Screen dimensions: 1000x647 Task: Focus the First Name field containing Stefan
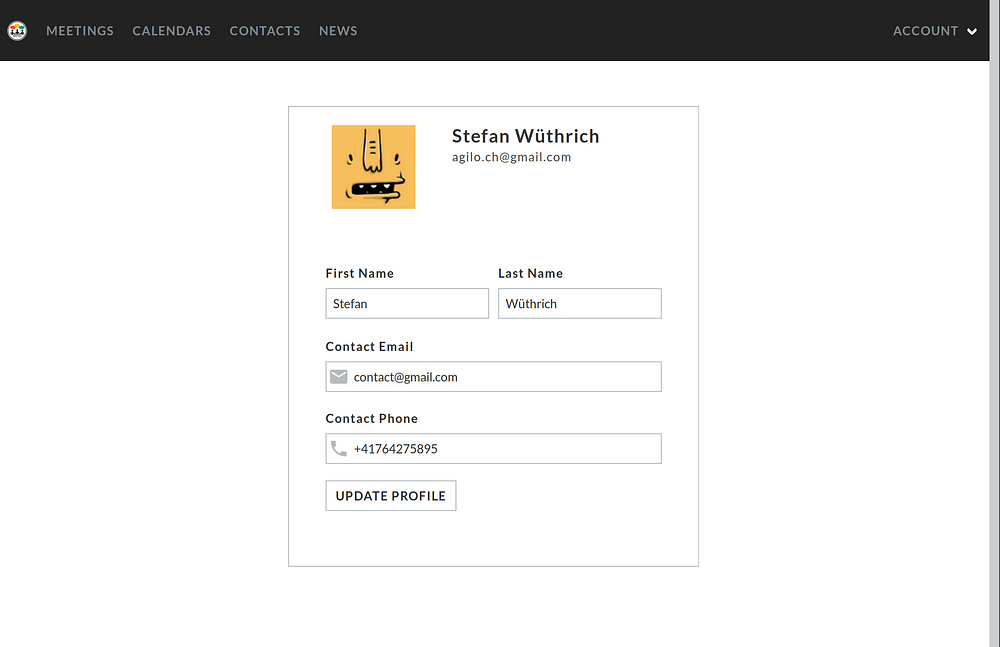(407, 304)
